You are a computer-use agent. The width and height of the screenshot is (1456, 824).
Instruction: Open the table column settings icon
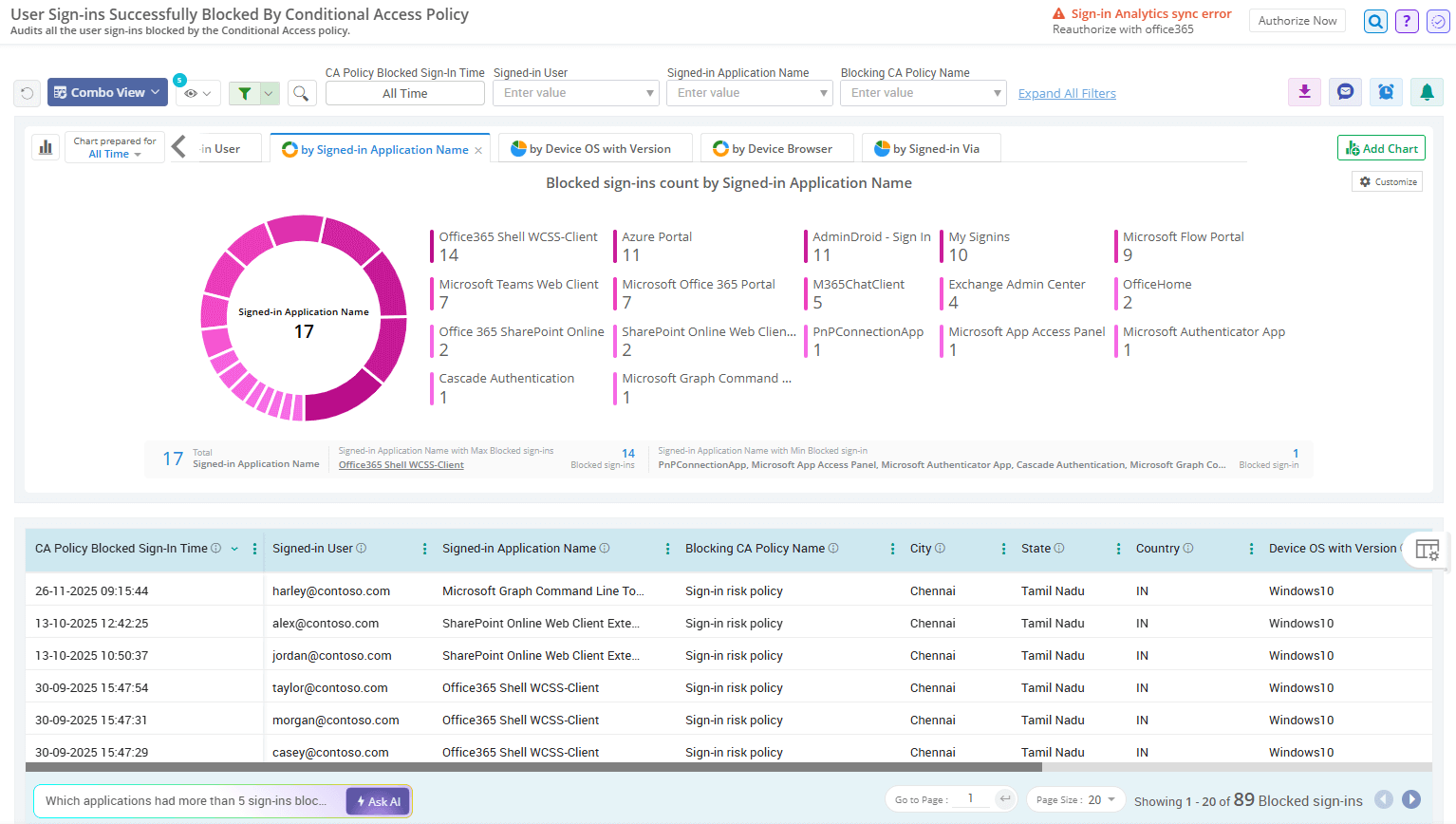tap(1427, 550)
